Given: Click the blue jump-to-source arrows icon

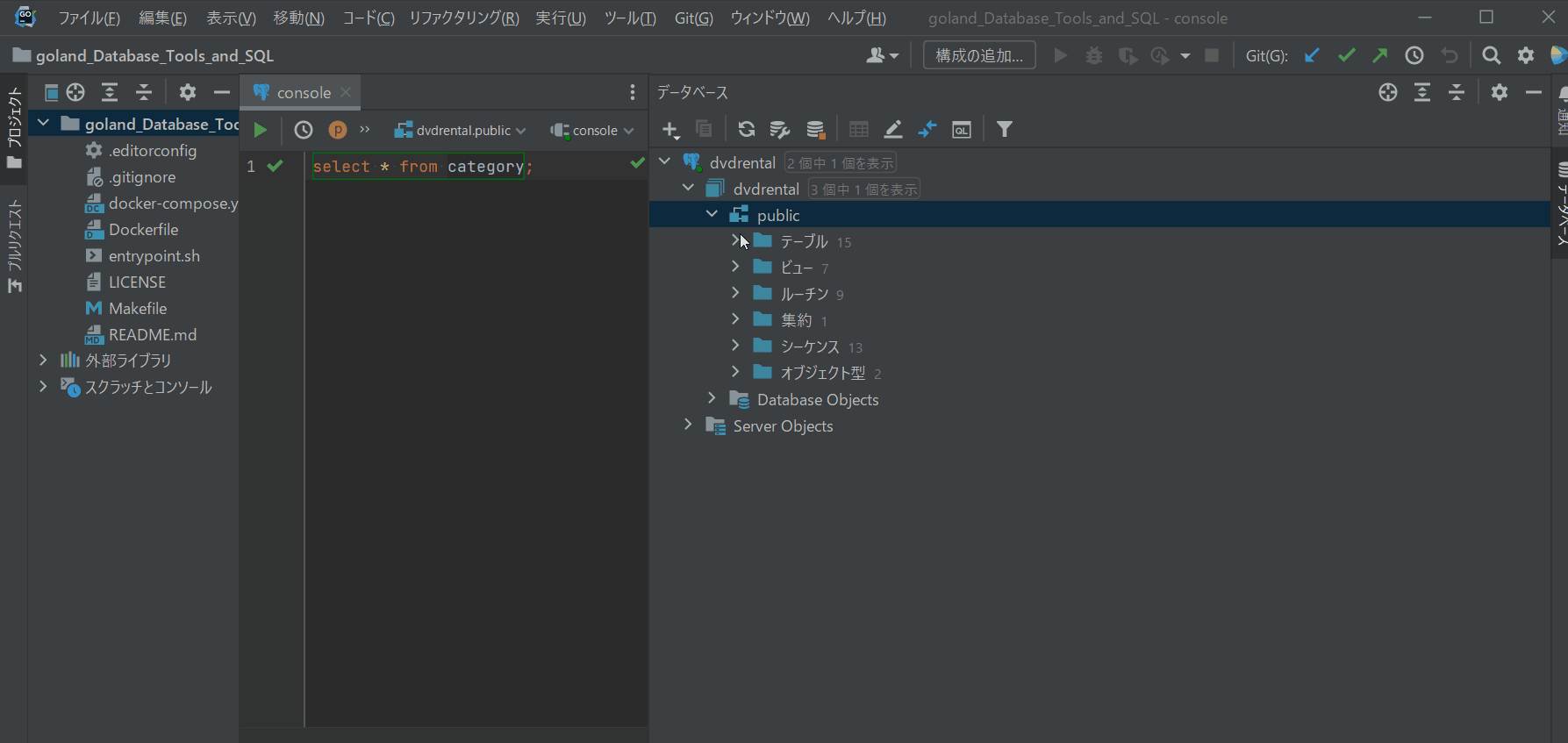Looking at the screenshot, I should pyautogui.click(x=927, y=129).
